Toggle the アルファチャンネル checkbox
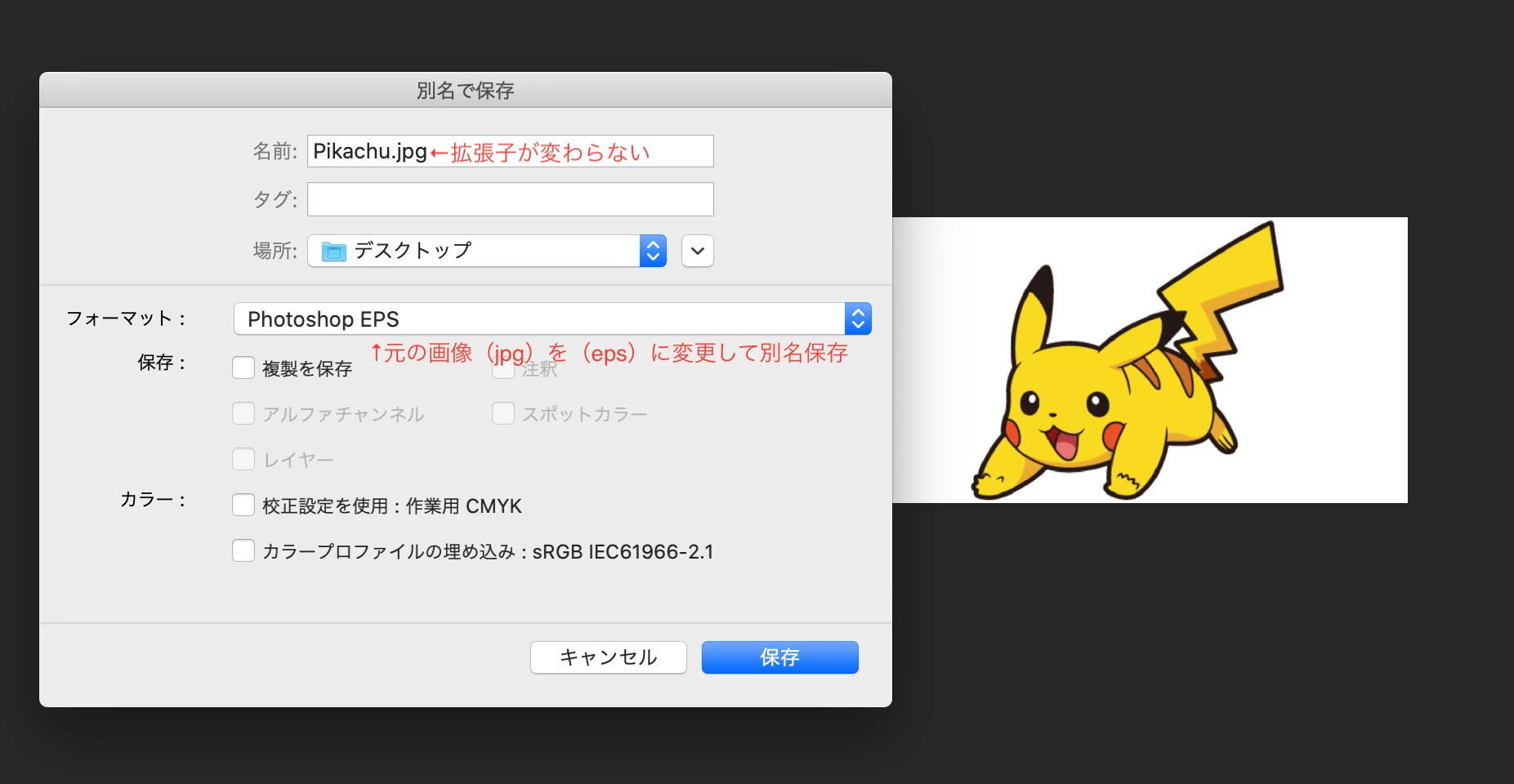 (243, 413)
